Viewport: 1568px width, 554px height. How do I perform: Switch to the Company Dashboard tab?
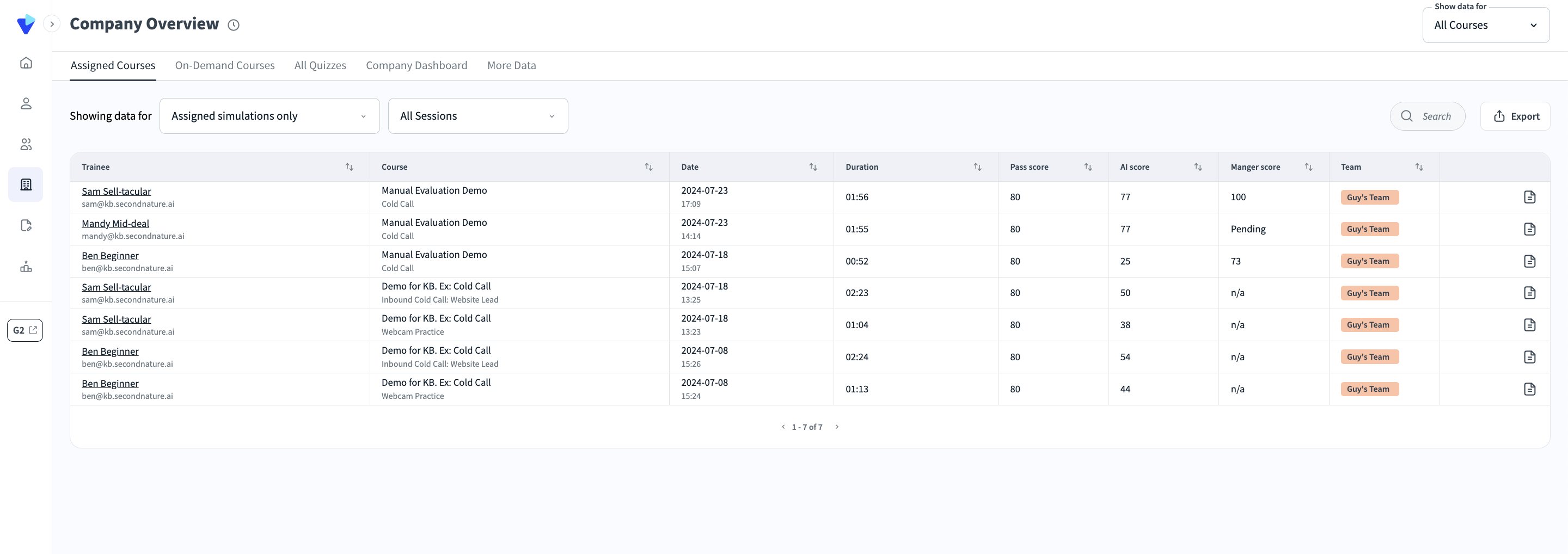416,66
